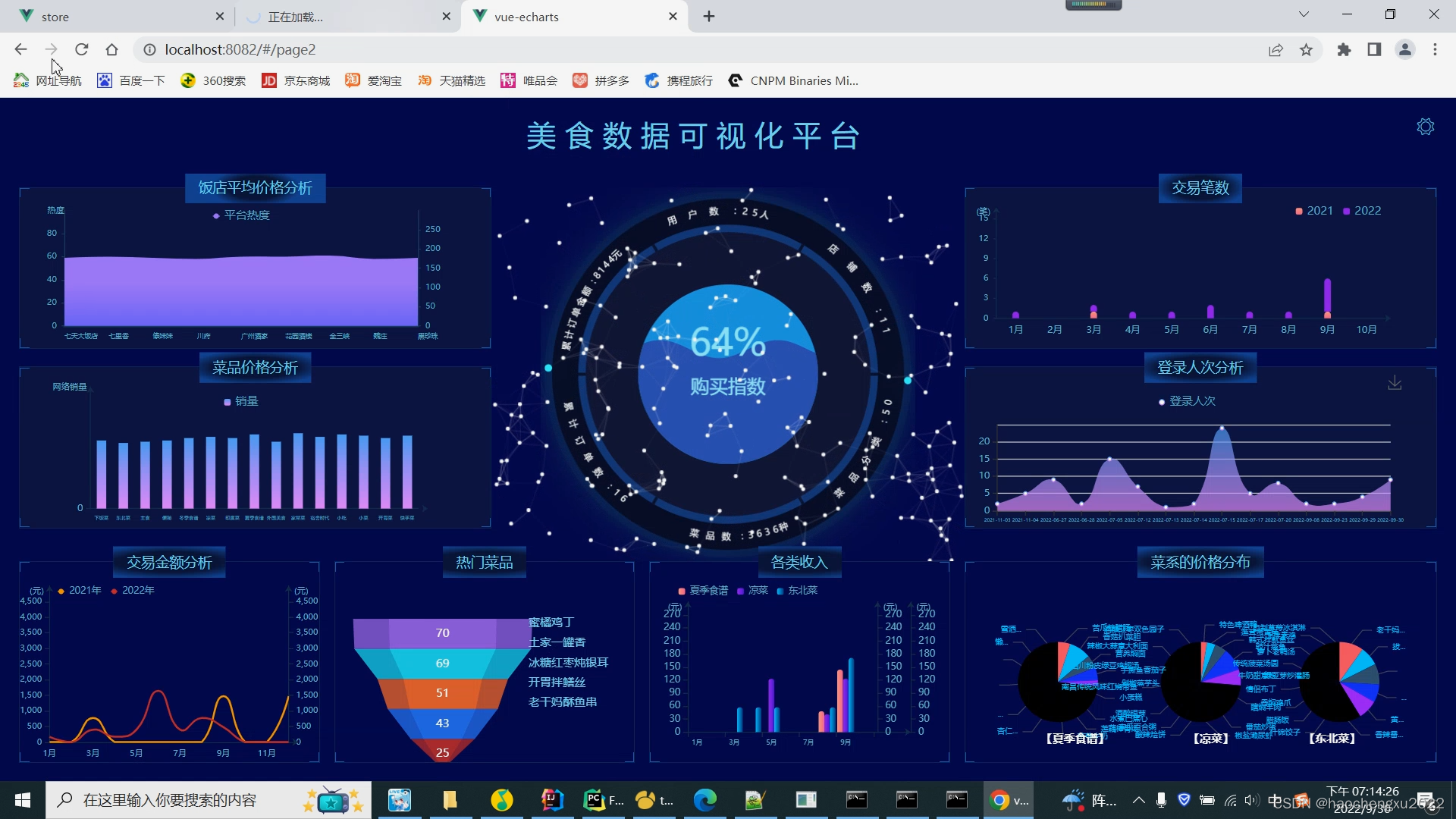Open the Chrome user profile icon
The width and height of the screenshot is (1456, 819).
[x=1404, y=49]
